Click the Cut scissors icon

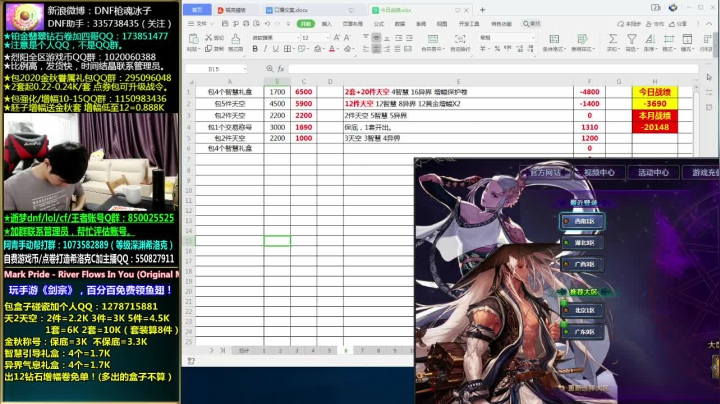(x=209, y=38)
